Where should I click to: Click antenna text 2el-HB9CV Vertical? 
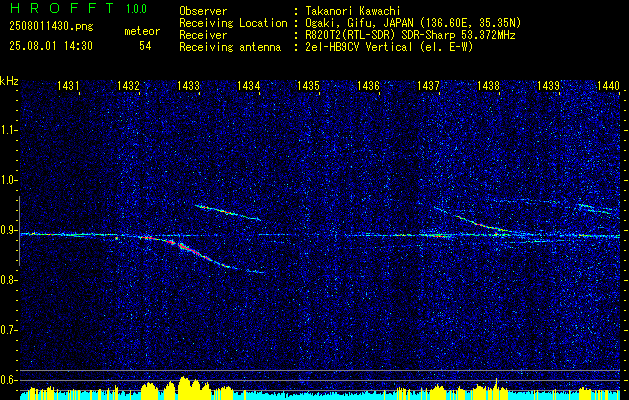pos(359,47)
